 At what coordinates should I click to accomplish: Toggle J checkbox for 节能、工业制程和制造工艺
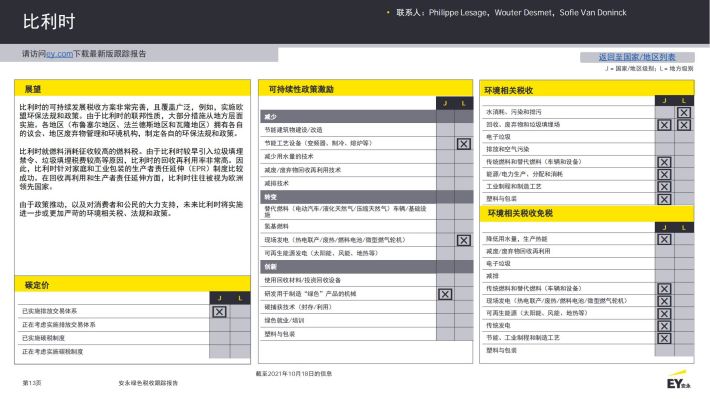664,338
